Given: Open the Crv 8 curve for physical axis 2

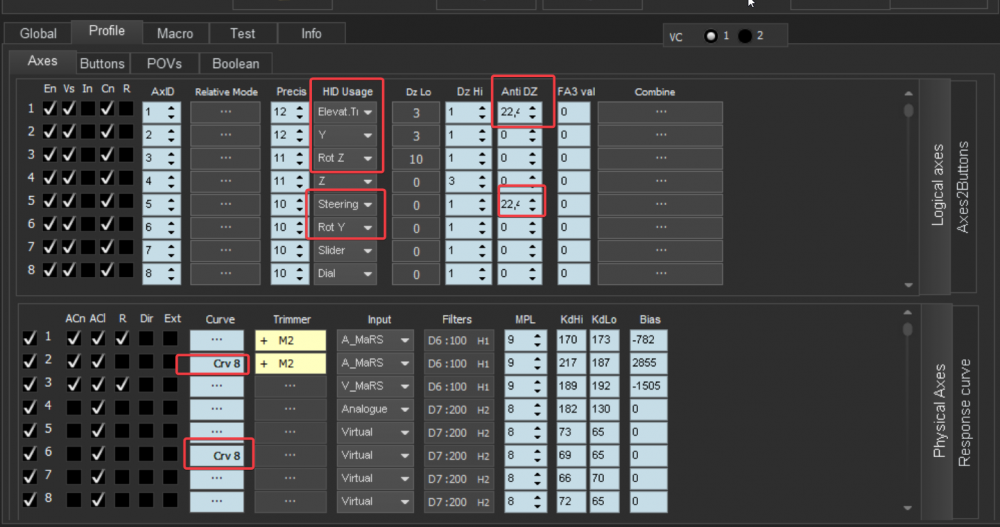Looking at the screenshot, I should point(218,363).
